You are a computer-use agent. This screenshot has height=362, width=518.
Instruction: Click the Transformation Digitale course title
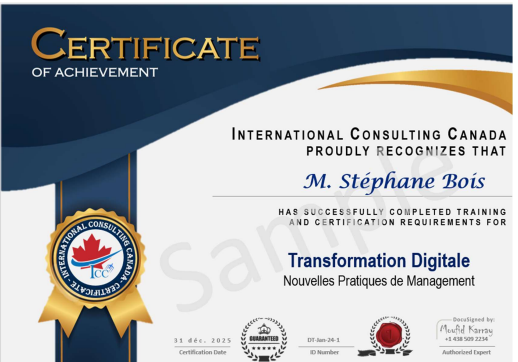tap(379, 260)
